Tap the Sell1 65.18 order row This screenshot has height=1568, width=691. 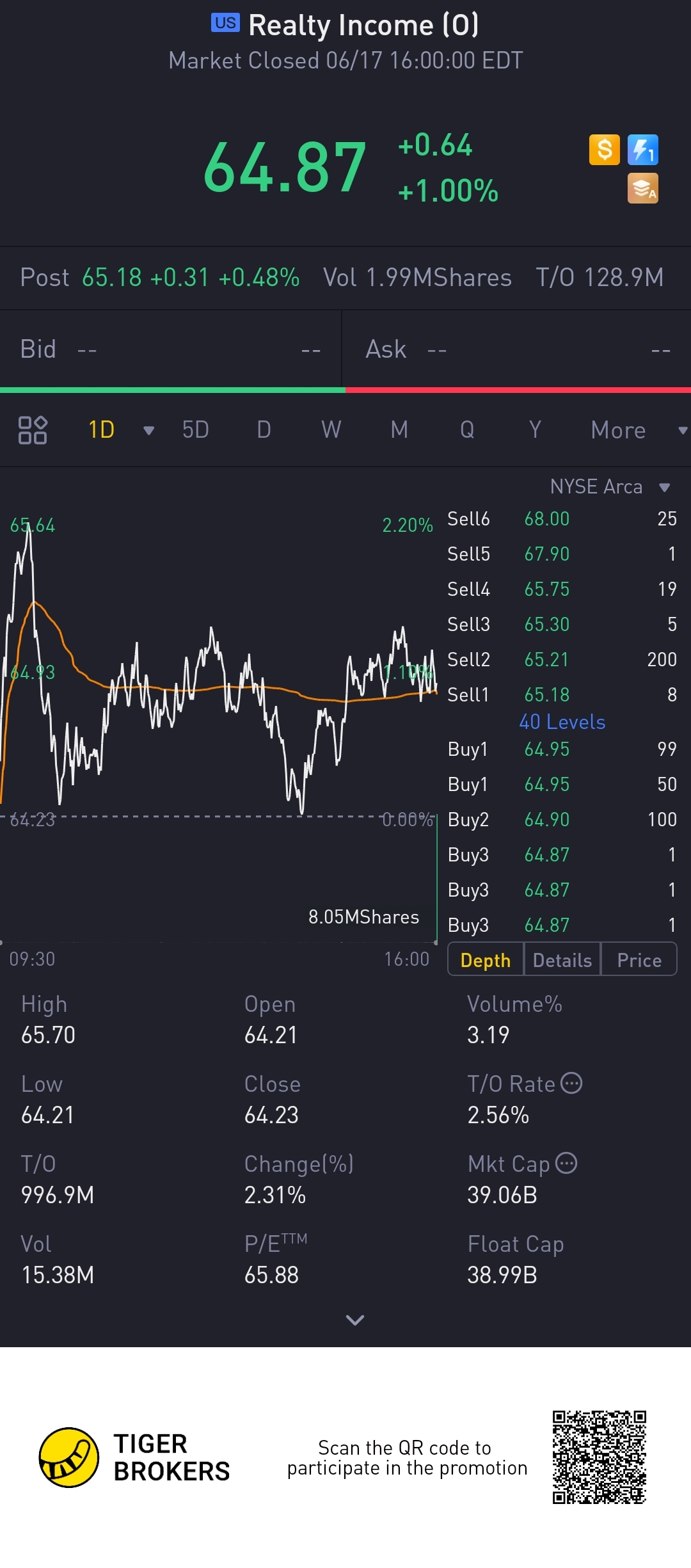click(x=562, y=694)
